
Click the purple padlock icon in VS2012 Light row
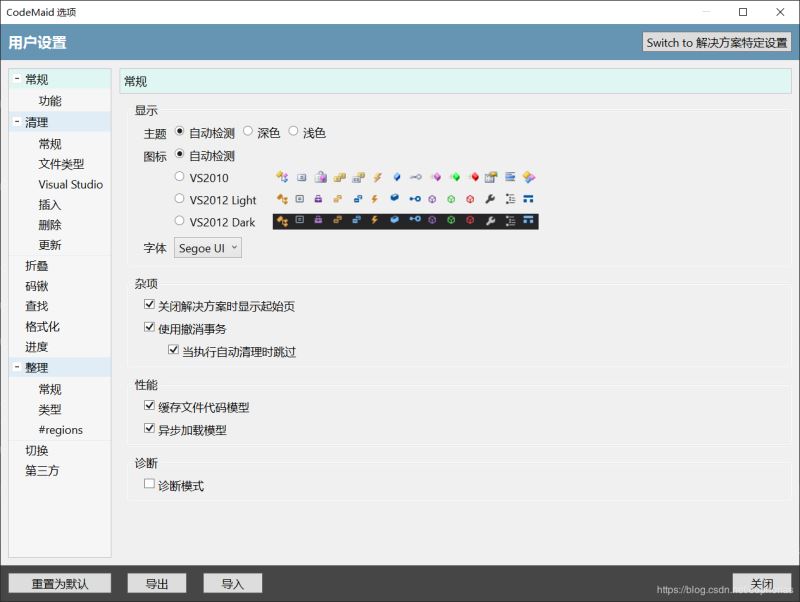[319, 199]
